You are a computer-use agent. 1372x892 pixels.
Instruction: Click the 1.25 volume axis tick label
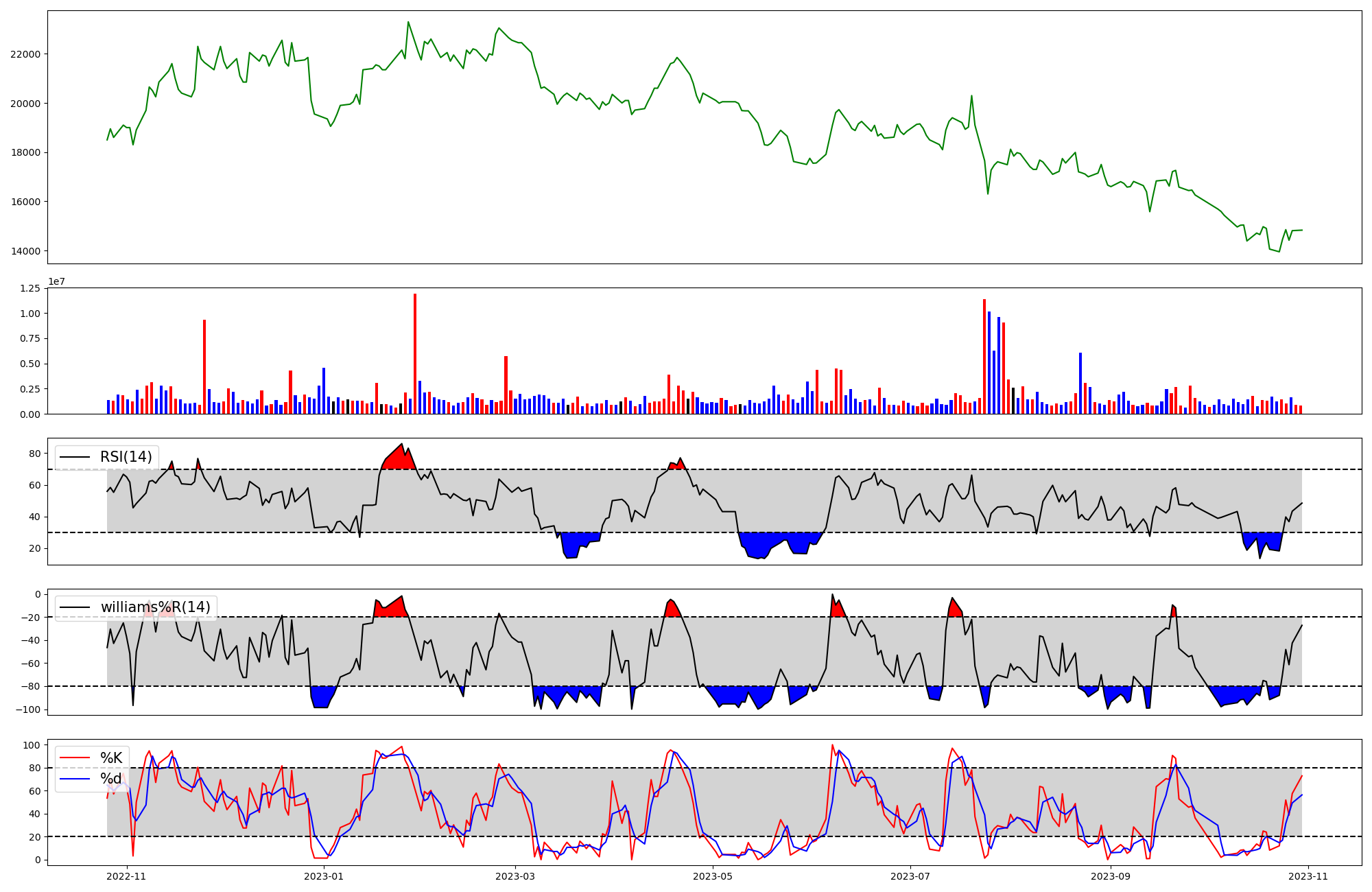point(29,288)
